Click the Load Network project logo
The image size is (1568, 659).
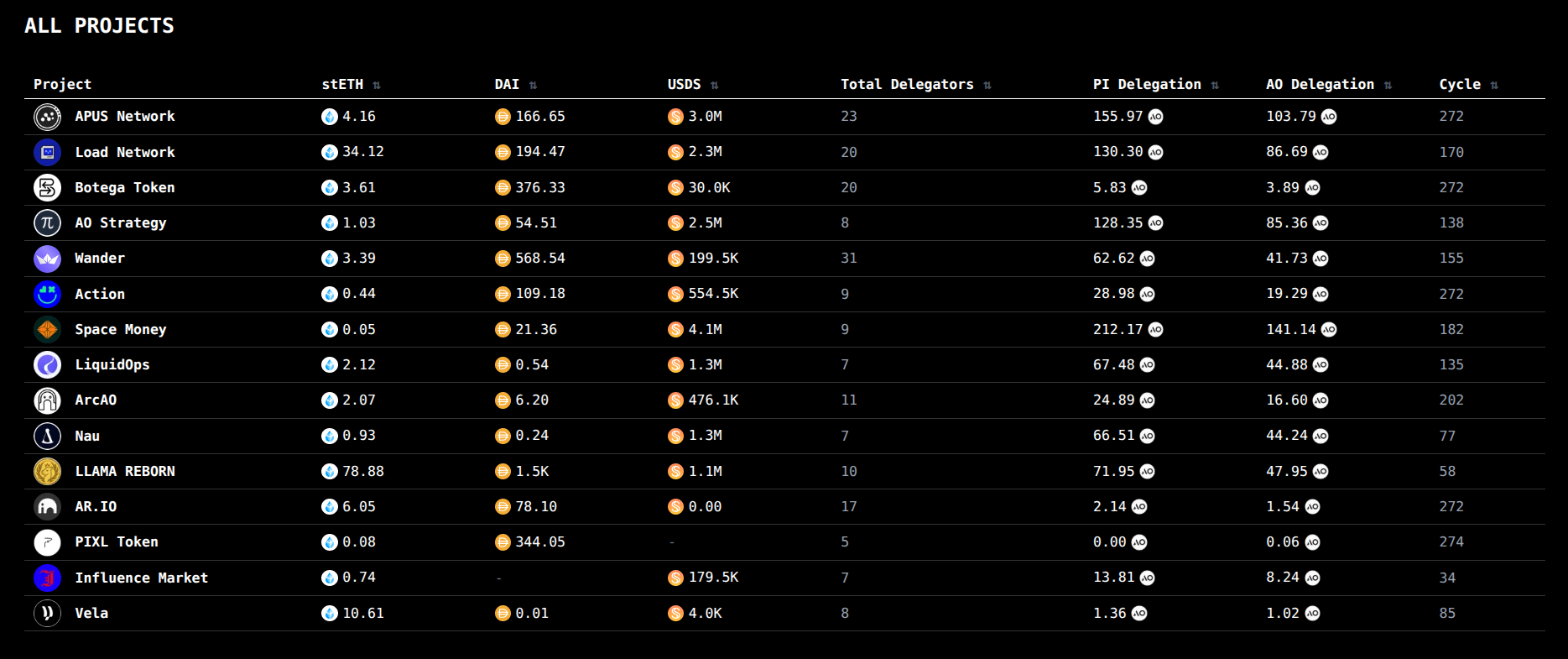coord(47,152)
